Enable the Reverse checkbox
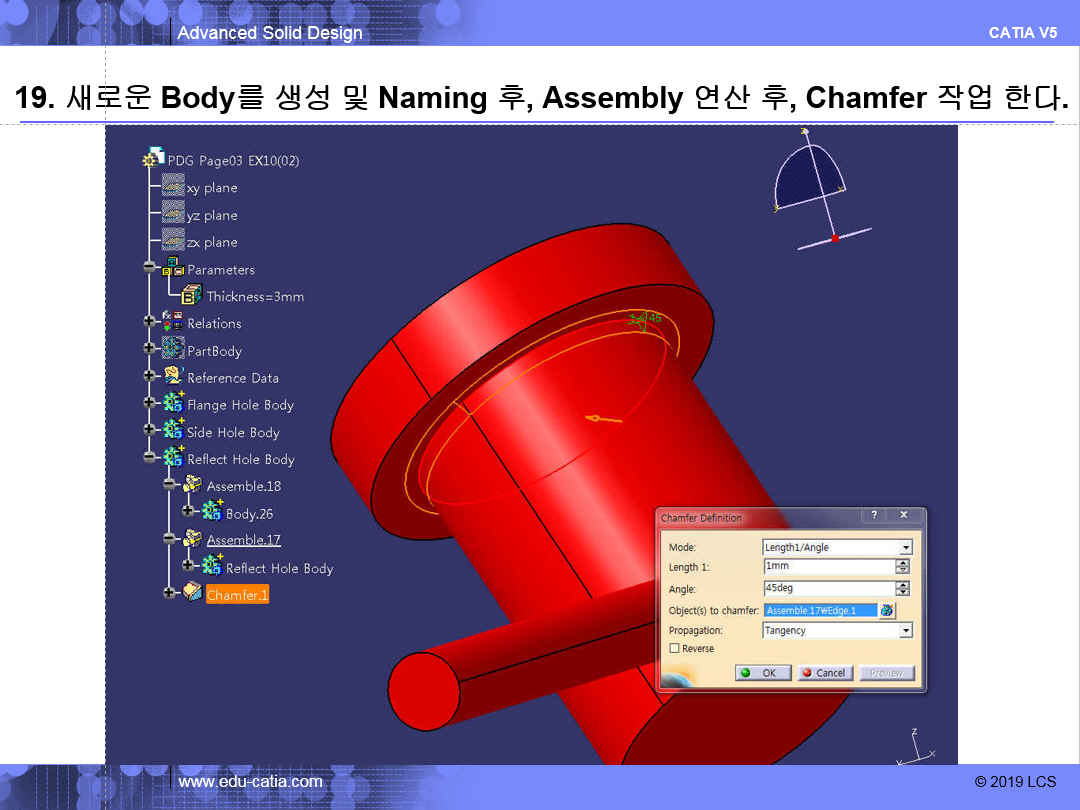This screenshot has width=1080, height=810. (x=674, y=649)
